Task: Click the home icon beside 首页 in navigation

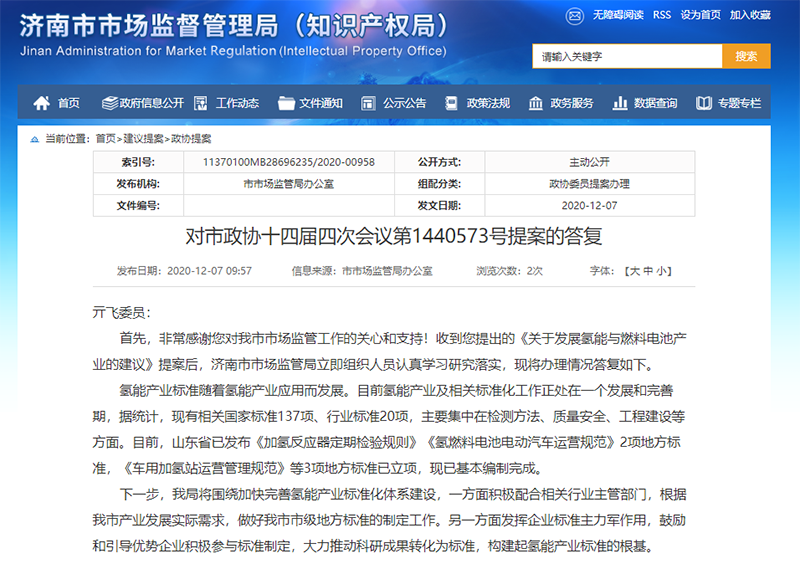Action: (42, 103)
